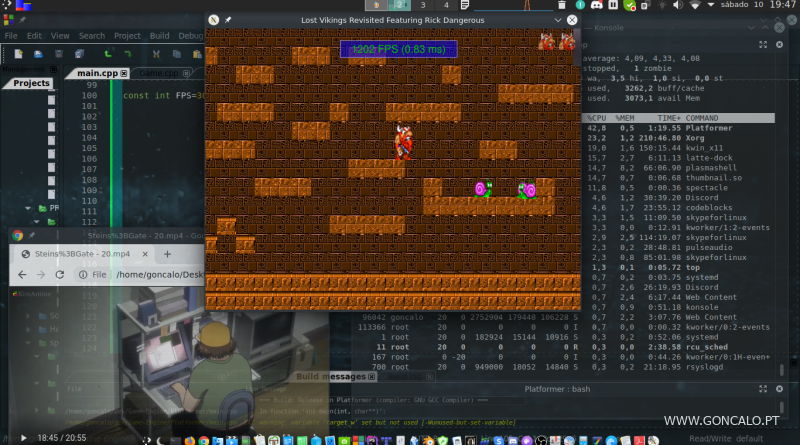Viewport: 800px width, 445px height.
Task: Close the main.cpp tab with its x
Action: [x=123, y=73]
